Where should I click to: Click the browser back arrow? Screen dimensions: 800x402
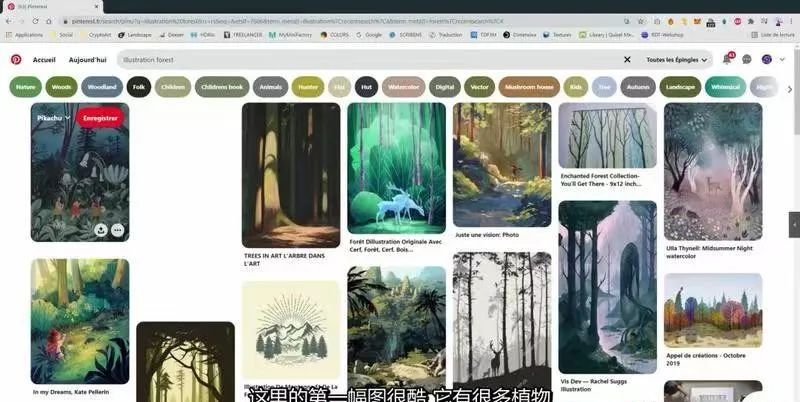coord(8,21)
